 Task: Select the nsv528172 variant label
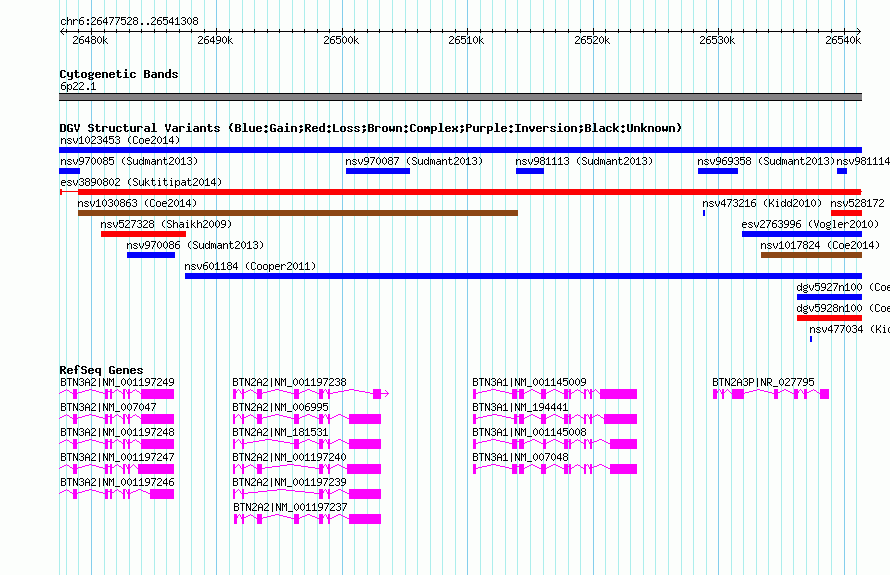(857, 203)
